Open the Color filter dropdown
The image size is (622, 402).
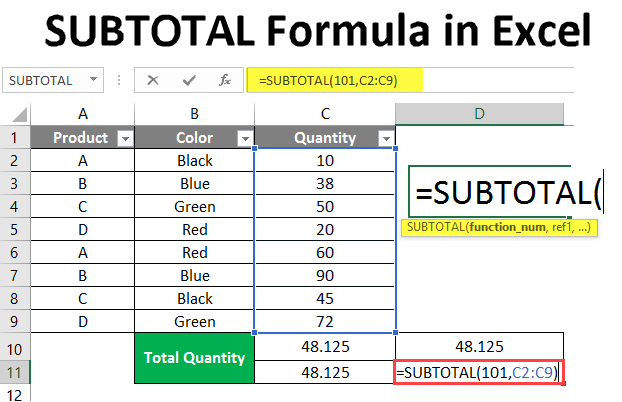[x=245, y=138]
